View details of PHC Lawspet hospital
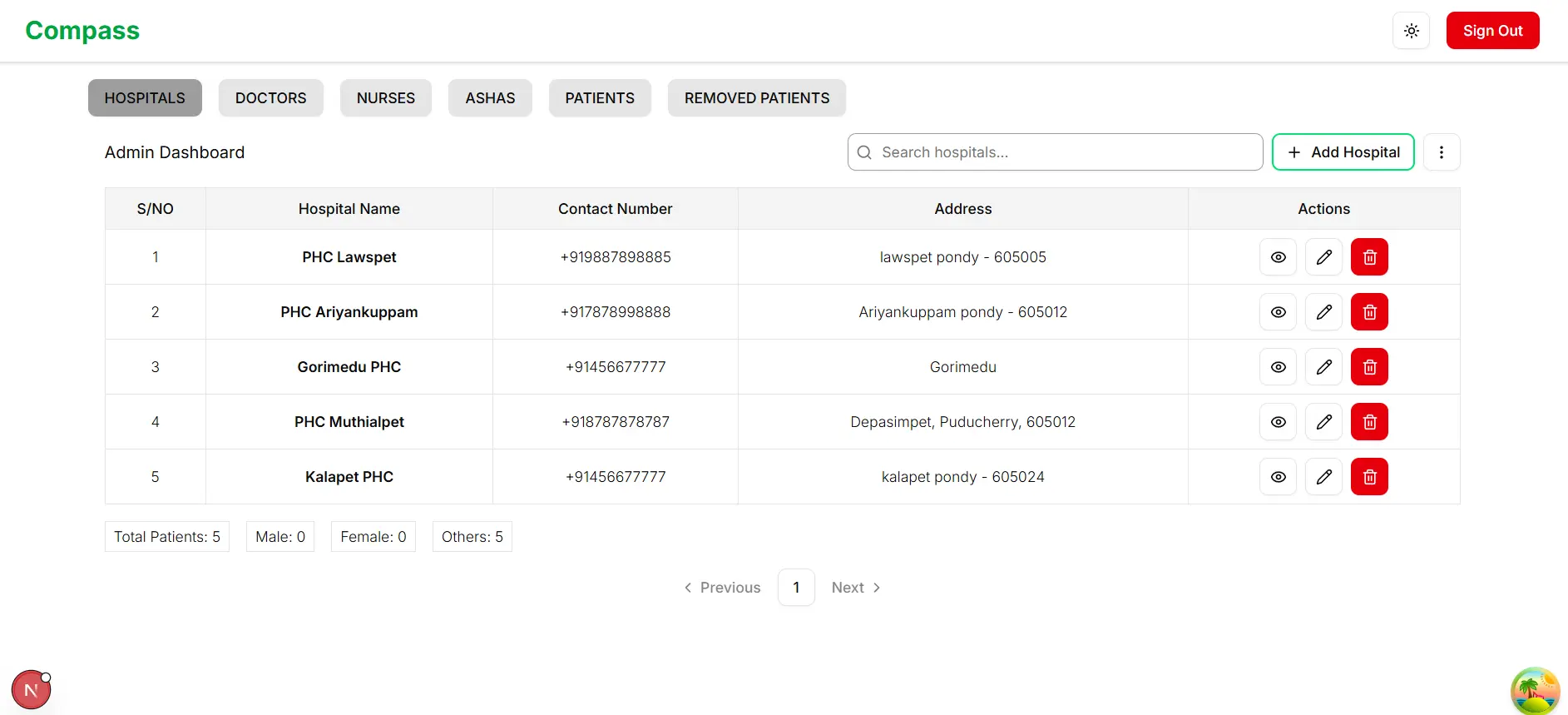Screen dimensions: 1568x715 pos(1279,257)
